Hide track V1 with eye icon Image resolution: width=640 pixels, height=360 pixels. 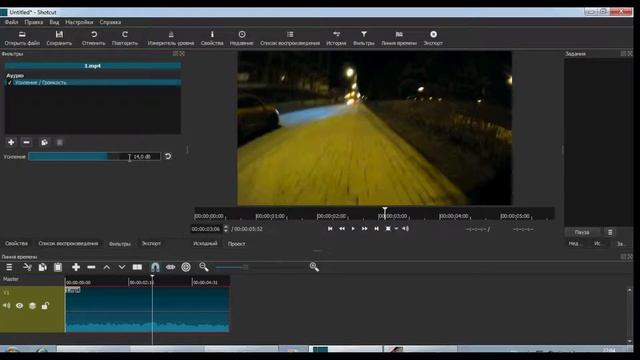tap(19, 306)
